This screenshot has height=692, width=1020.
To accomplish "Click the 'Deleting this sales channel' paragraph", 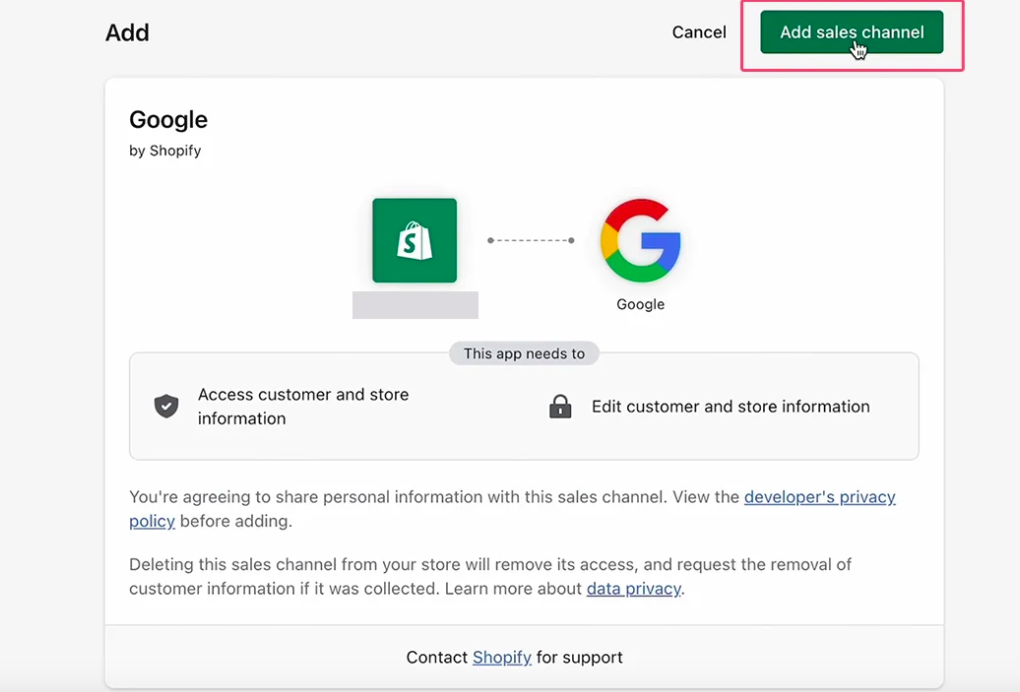I will 490,576.
